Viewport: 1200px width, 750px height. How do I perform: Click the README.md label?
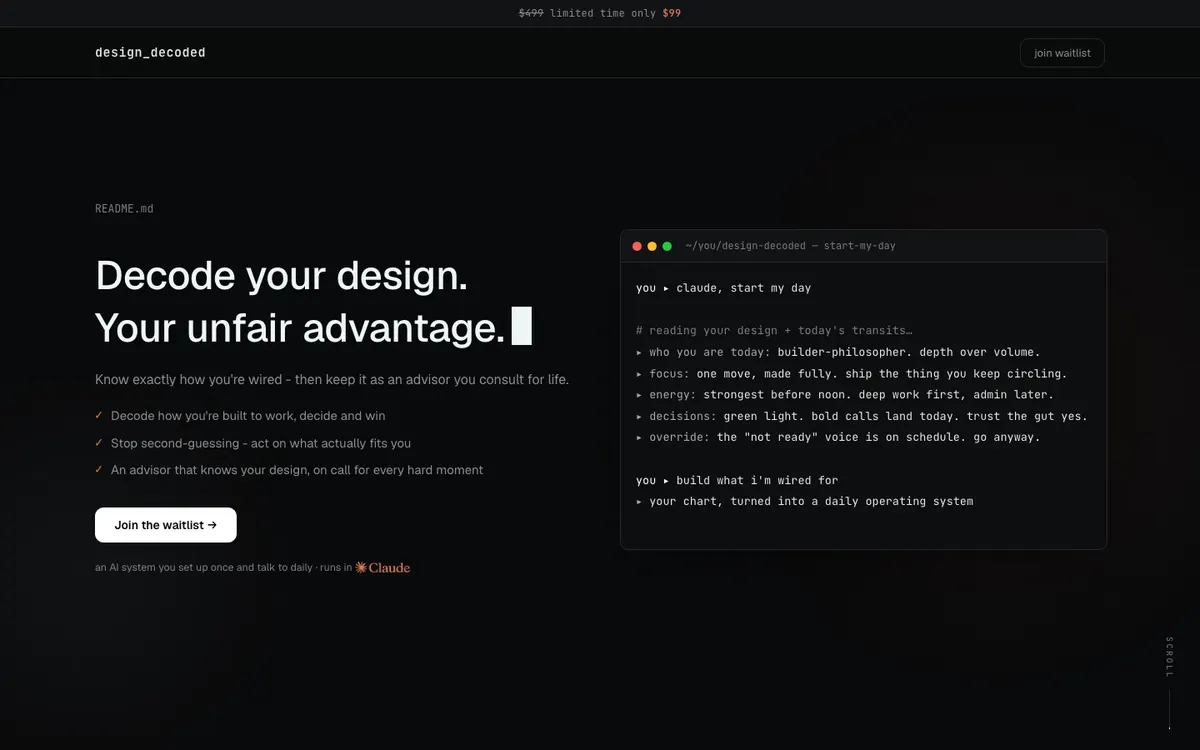point(124,209)
